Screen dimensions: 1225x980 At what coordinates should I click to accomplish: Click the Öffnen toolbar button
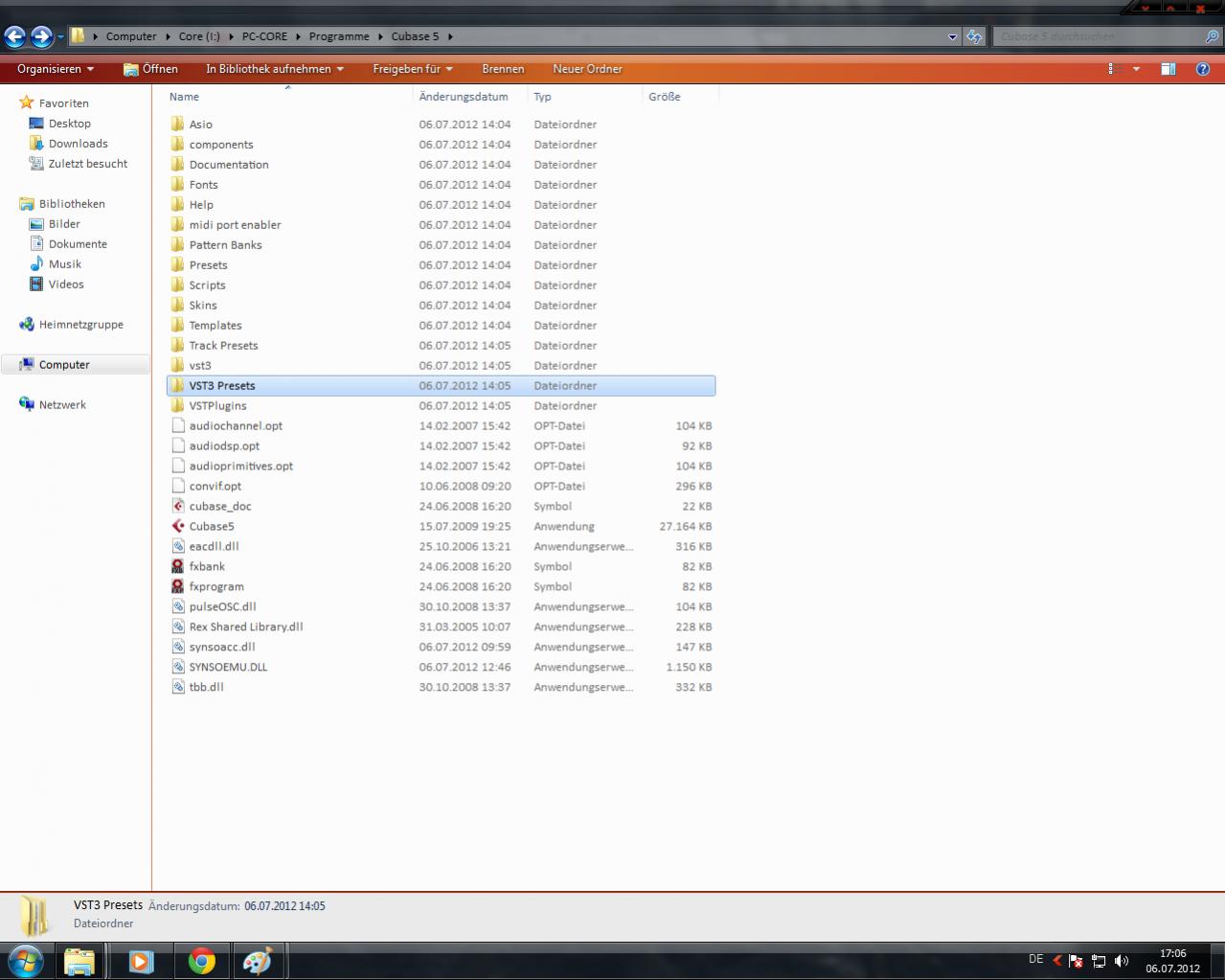(150, 69)
